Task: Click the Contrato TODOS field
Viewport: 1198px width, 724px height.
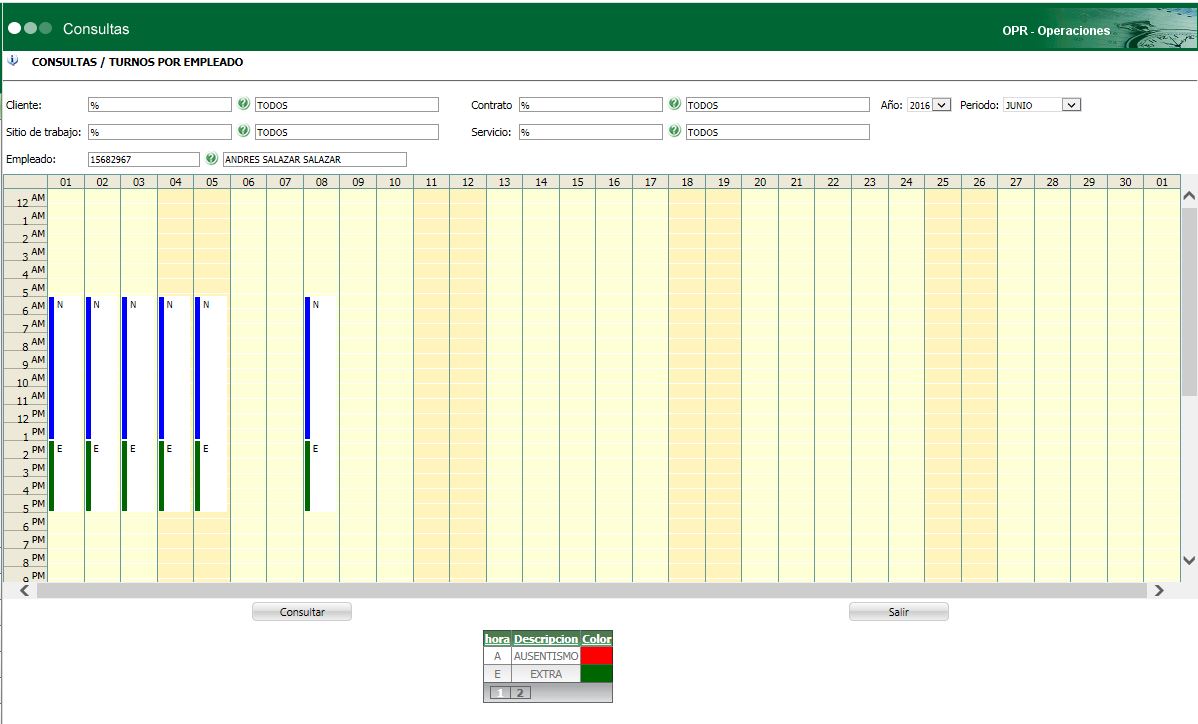Action: coord(778,105)
